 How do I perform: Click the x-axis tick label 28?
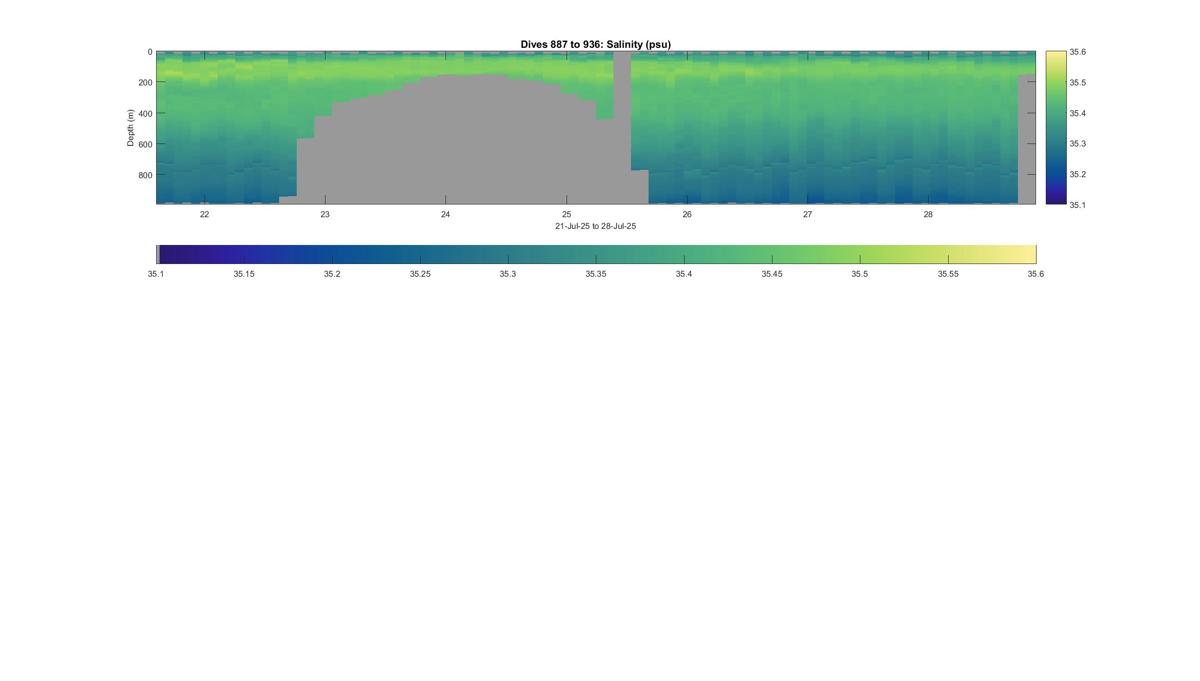coord(928,214)
